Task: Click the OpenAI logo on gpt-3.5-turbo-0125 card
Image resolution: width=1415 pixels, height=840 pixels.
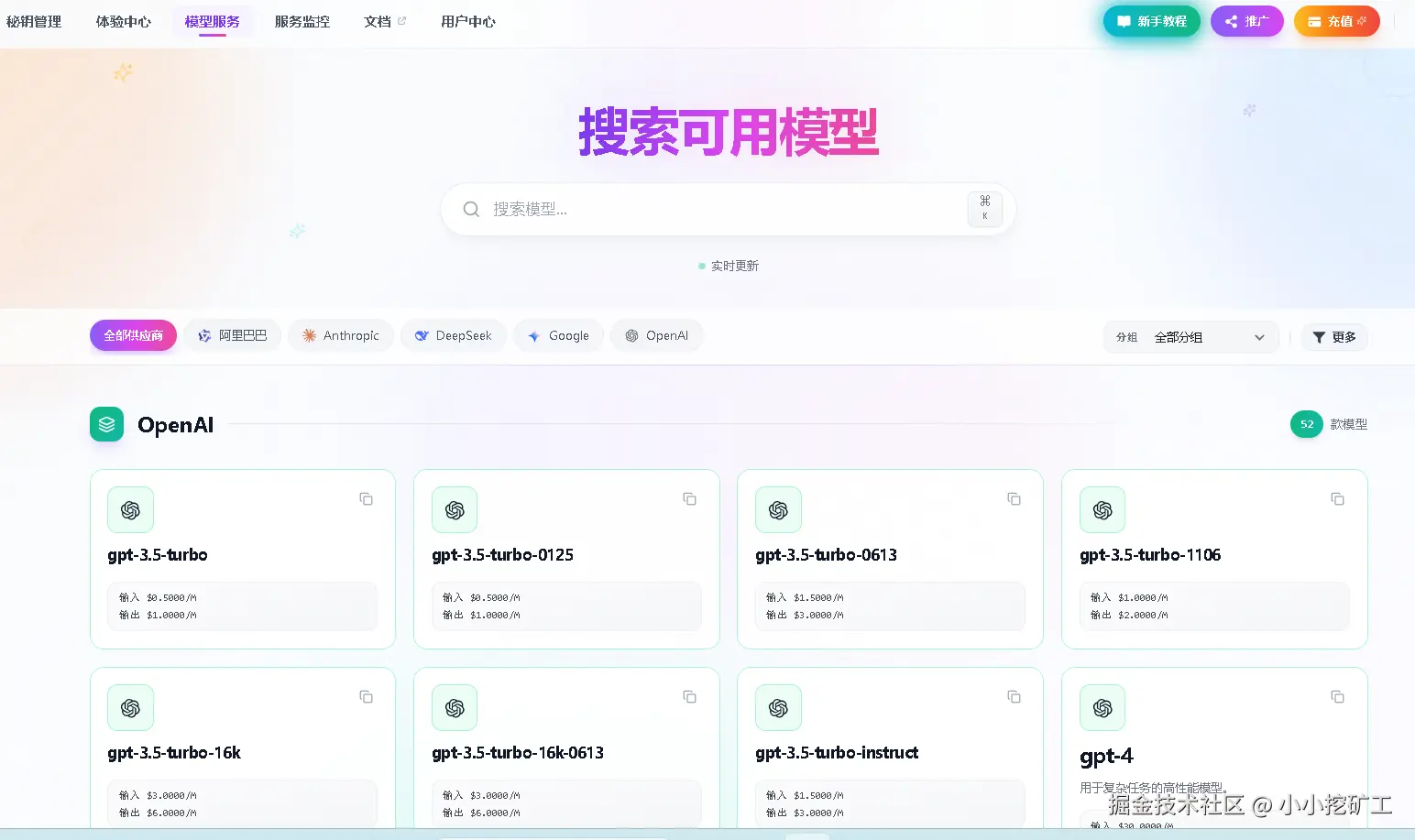Action: pos(455,510)
